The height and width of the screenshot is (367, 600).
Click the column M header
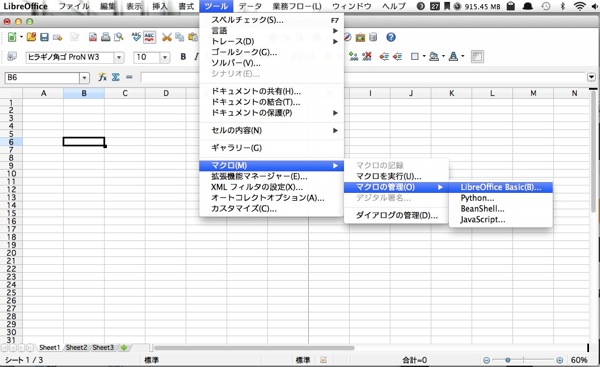point(533,93)
